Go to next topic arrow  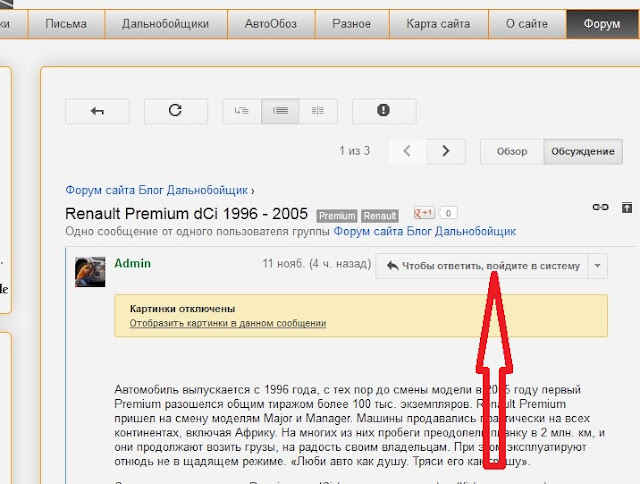click(446, 151)
